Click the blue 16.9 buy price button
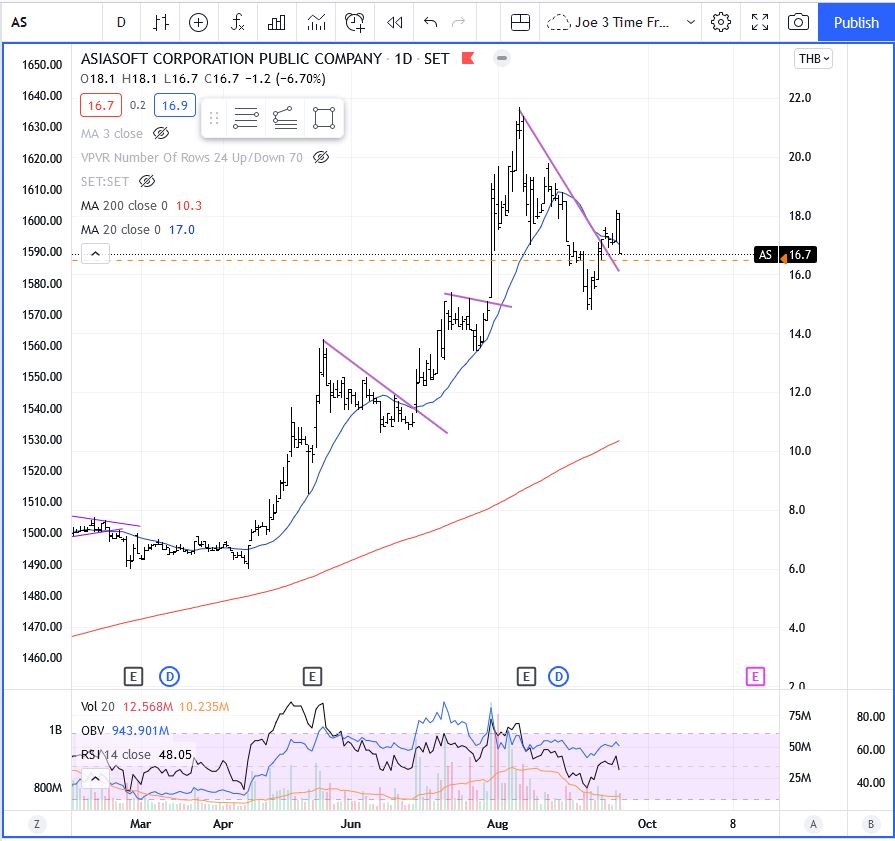The width and height of the screenshot is (895, 841). [175, 106]
